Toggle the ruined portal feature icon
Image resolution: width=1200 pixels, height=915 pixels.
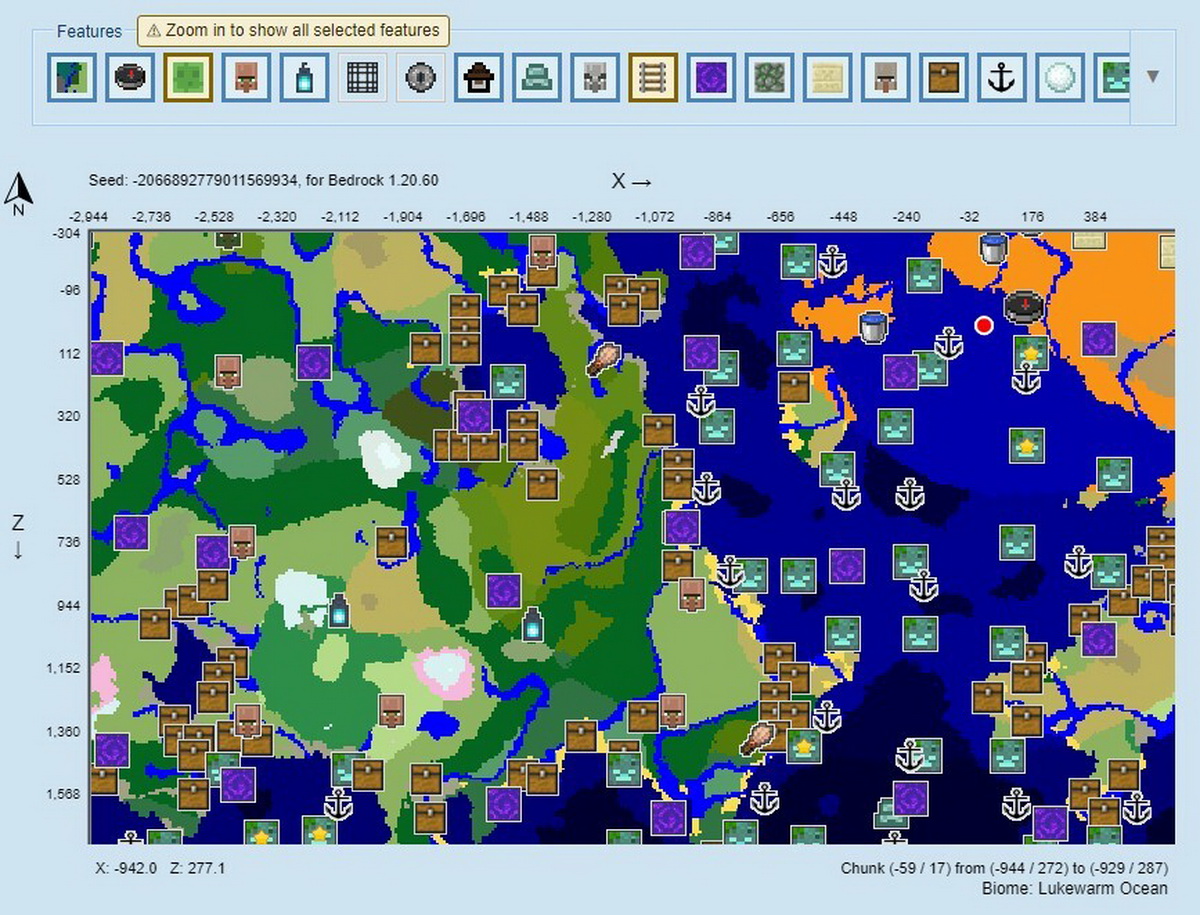pos(709,77)
